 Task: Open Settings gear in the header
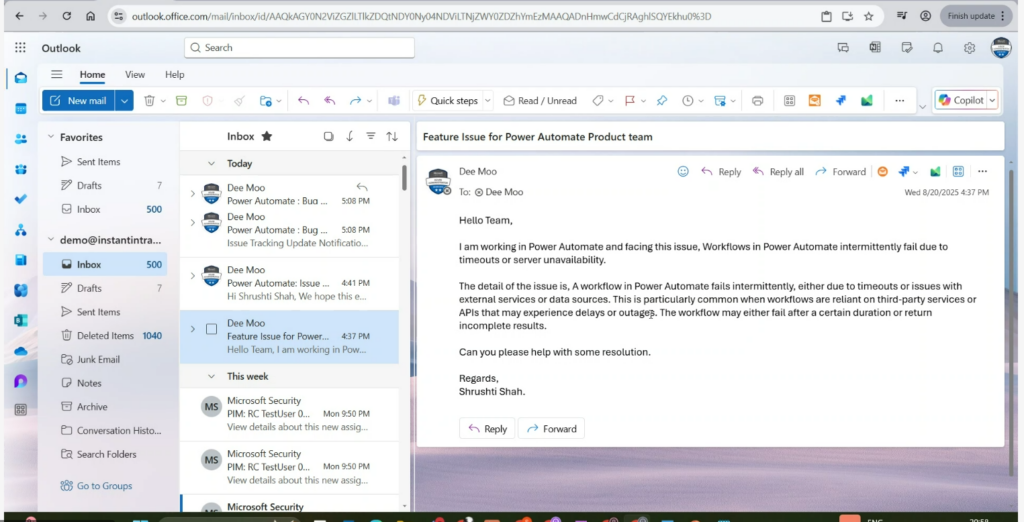[969, 48]
